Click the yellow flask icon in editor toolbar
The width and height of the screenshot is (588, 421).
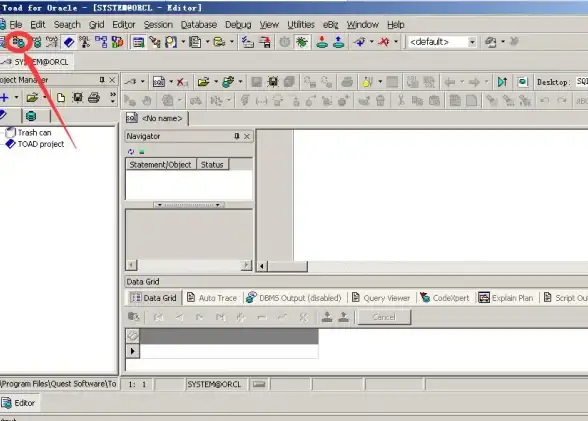[x=367, y=82]
